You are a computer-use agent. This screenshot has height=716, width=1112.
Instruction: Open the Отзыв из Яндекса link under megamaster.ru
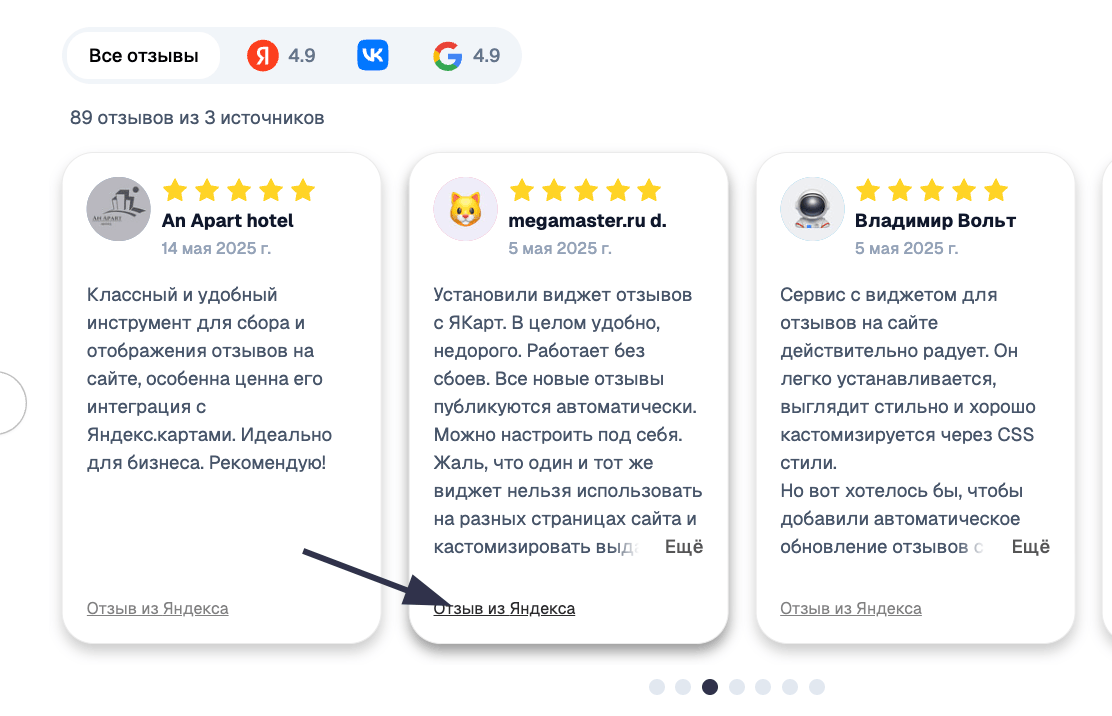coord(505,607)
